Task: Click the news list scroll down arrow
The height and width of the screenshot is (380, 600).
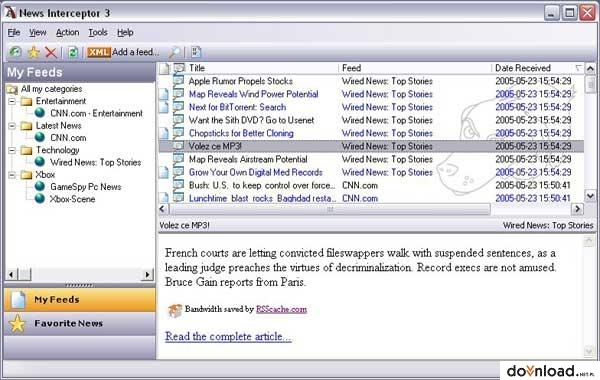Action: point(590,196)
